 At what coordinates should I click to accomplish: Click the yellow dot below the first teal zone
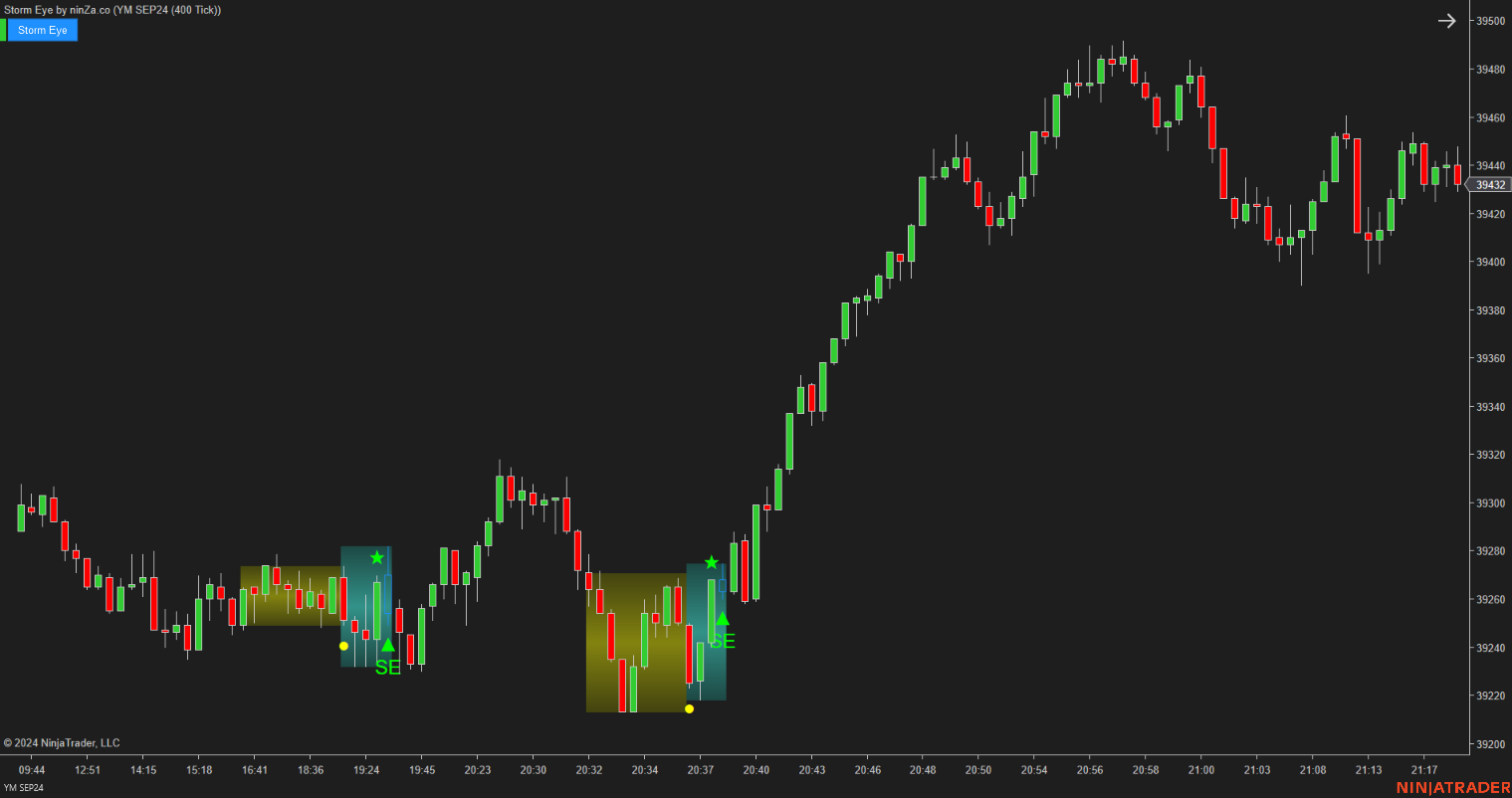tap(343, 646)
